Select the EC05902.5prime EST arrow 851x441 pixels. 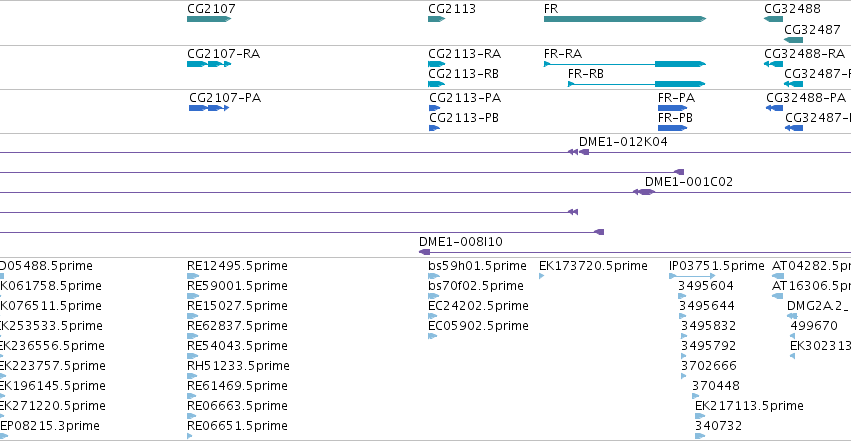tap(433, 336)
